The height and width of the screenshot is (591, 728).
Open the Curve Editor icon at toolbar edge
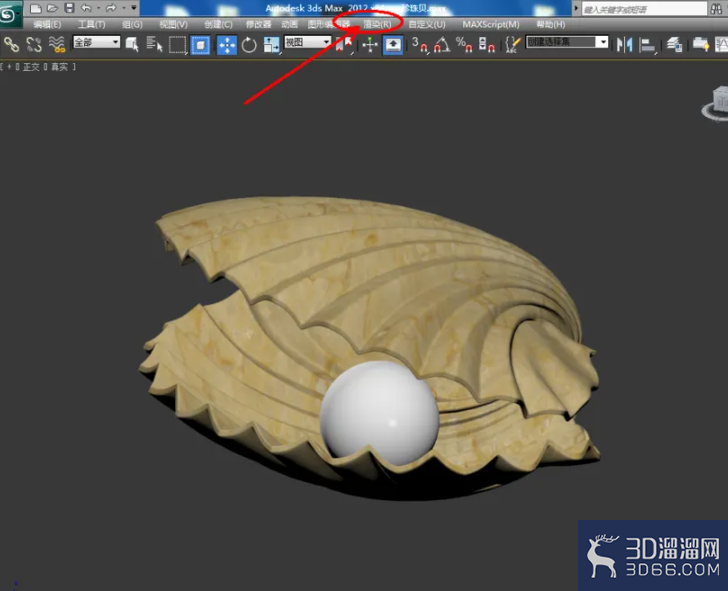point(722,45)
